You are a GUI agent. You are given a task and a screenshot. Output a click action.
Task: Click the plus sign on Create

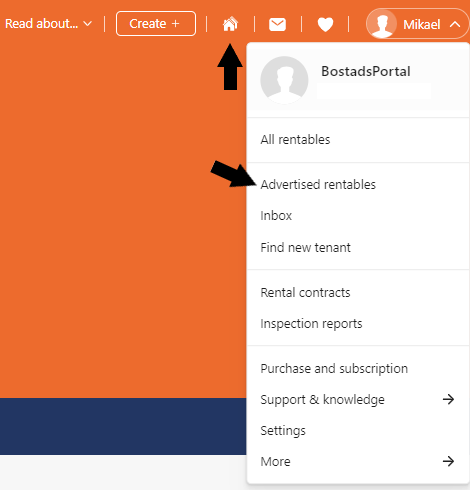point(175,24)
